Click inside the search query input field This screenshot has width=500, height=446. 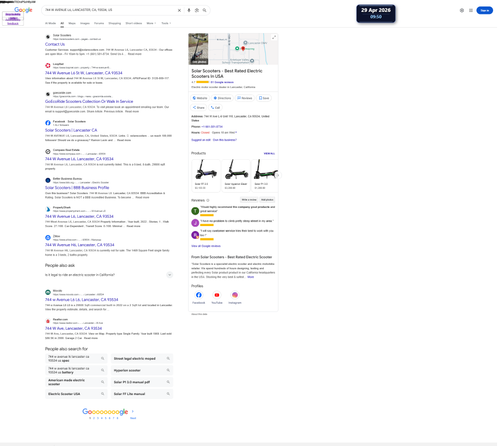(x=110, y=10)
